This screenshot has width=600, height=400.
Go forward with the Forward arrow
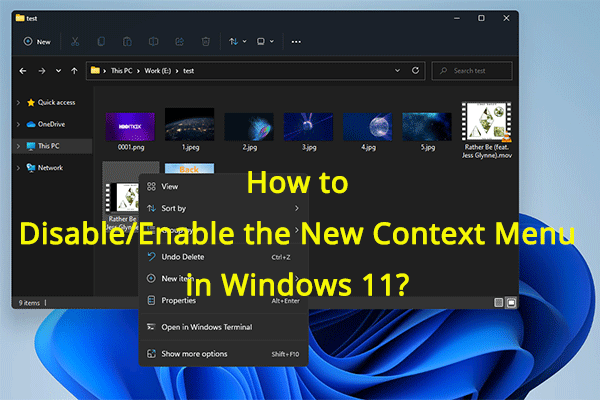pyautogui.click(x=42, y=71)
